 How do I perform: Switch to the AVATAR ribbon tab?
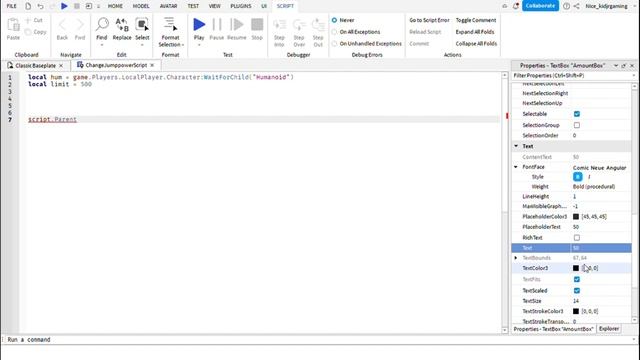168,6
